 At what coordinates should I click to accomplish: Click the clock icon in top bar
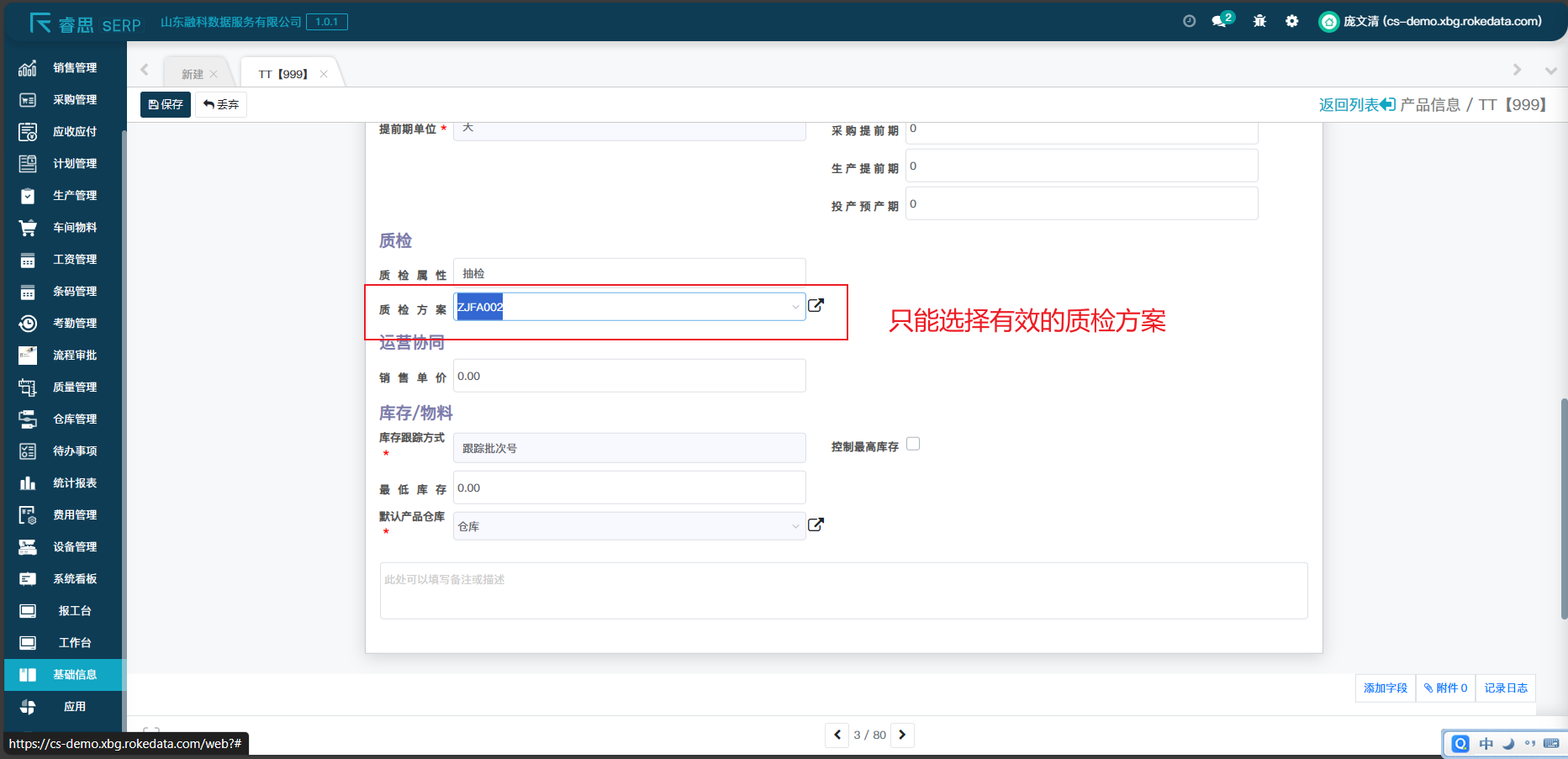point(1189,21)
